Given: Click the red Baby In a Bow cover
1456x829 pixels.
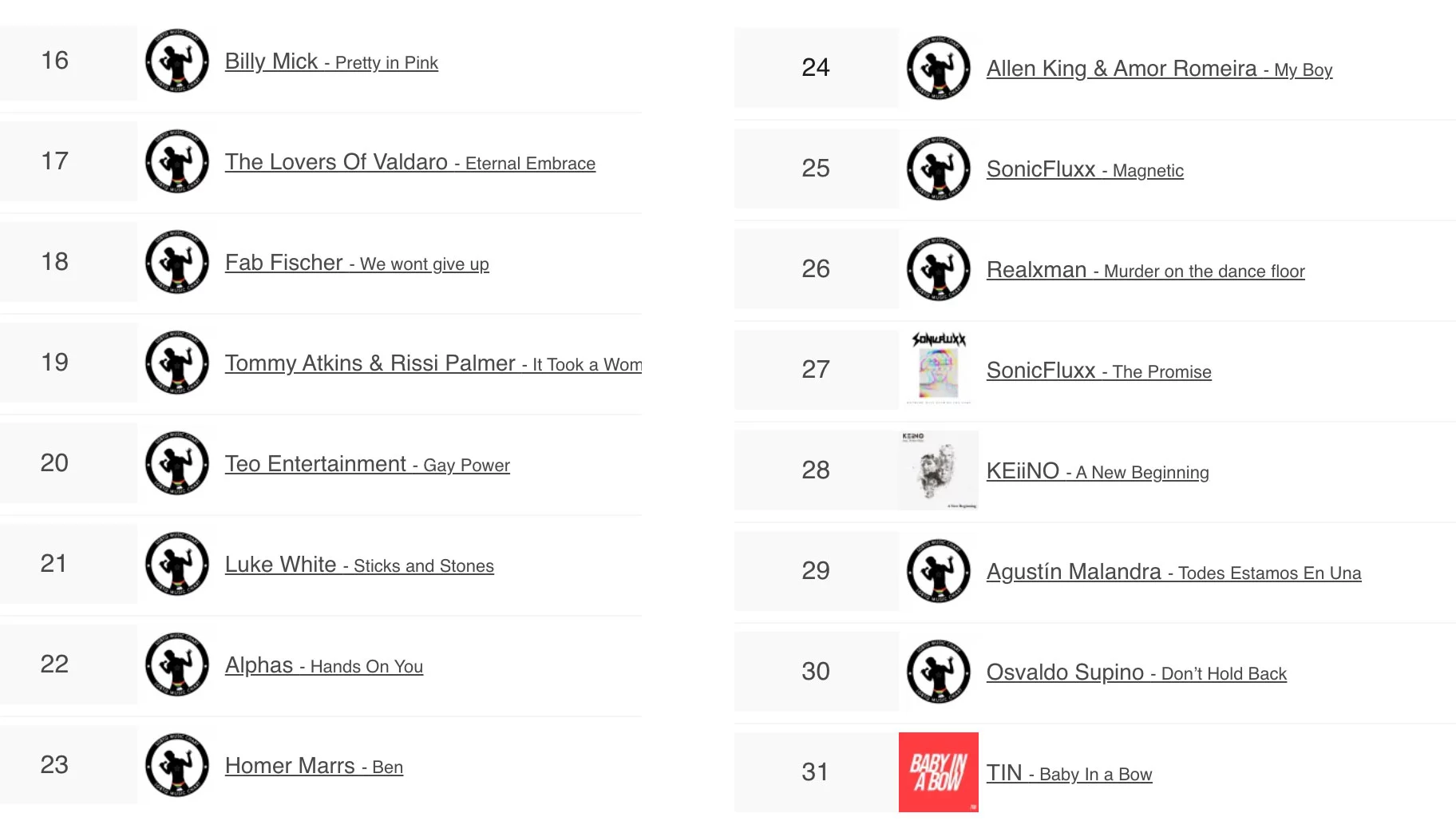Looking at the screenshot, I should click(939, 772).
